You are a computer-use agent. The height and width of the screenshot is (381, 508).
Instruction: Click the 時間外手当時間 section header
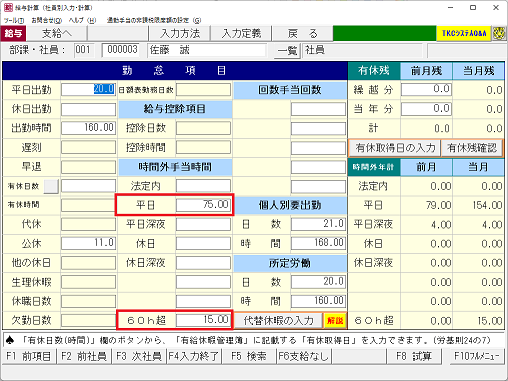click(175, 167)
